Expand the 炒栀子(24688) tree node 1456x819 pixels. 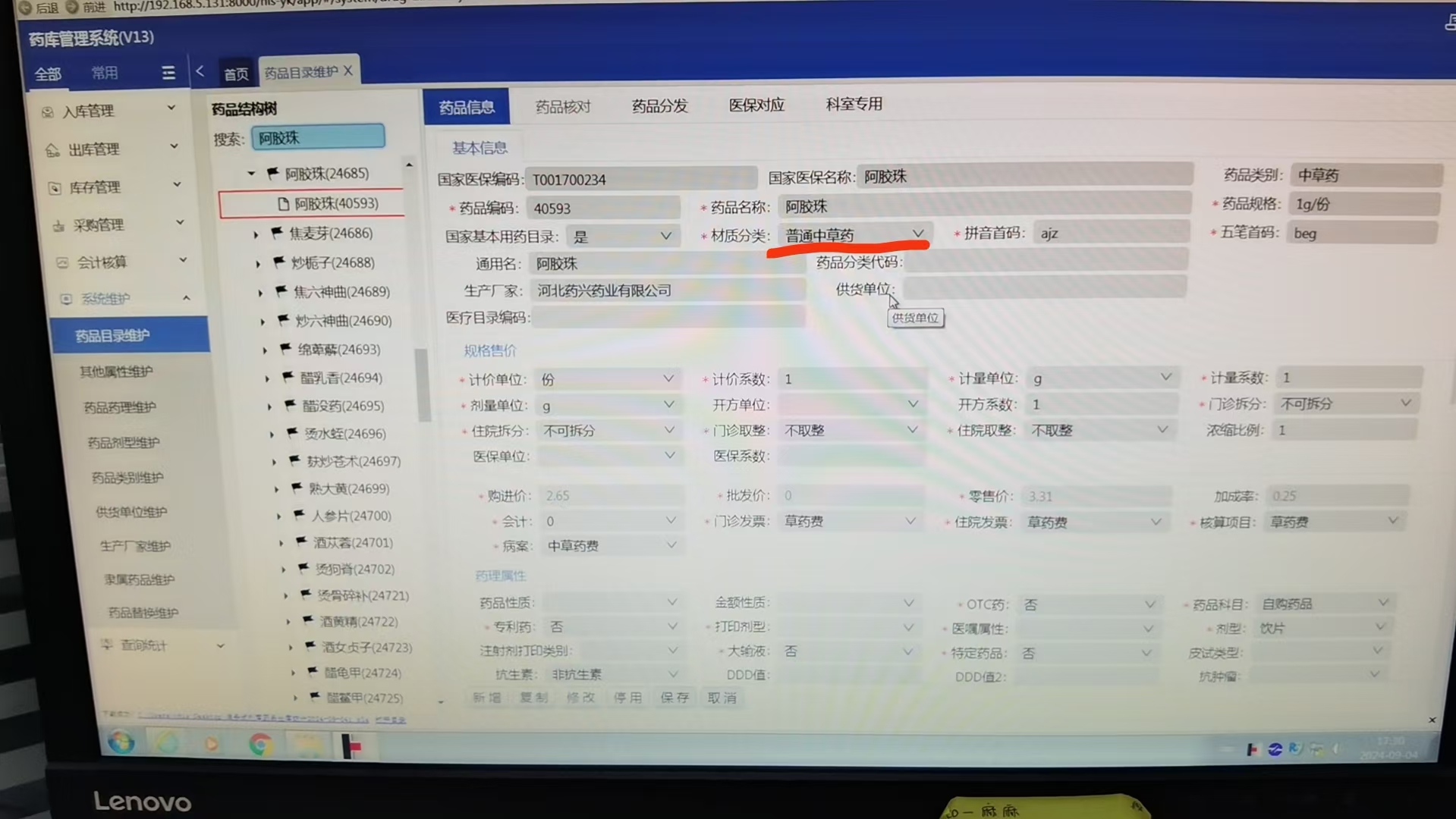click(x=258, y=264)
